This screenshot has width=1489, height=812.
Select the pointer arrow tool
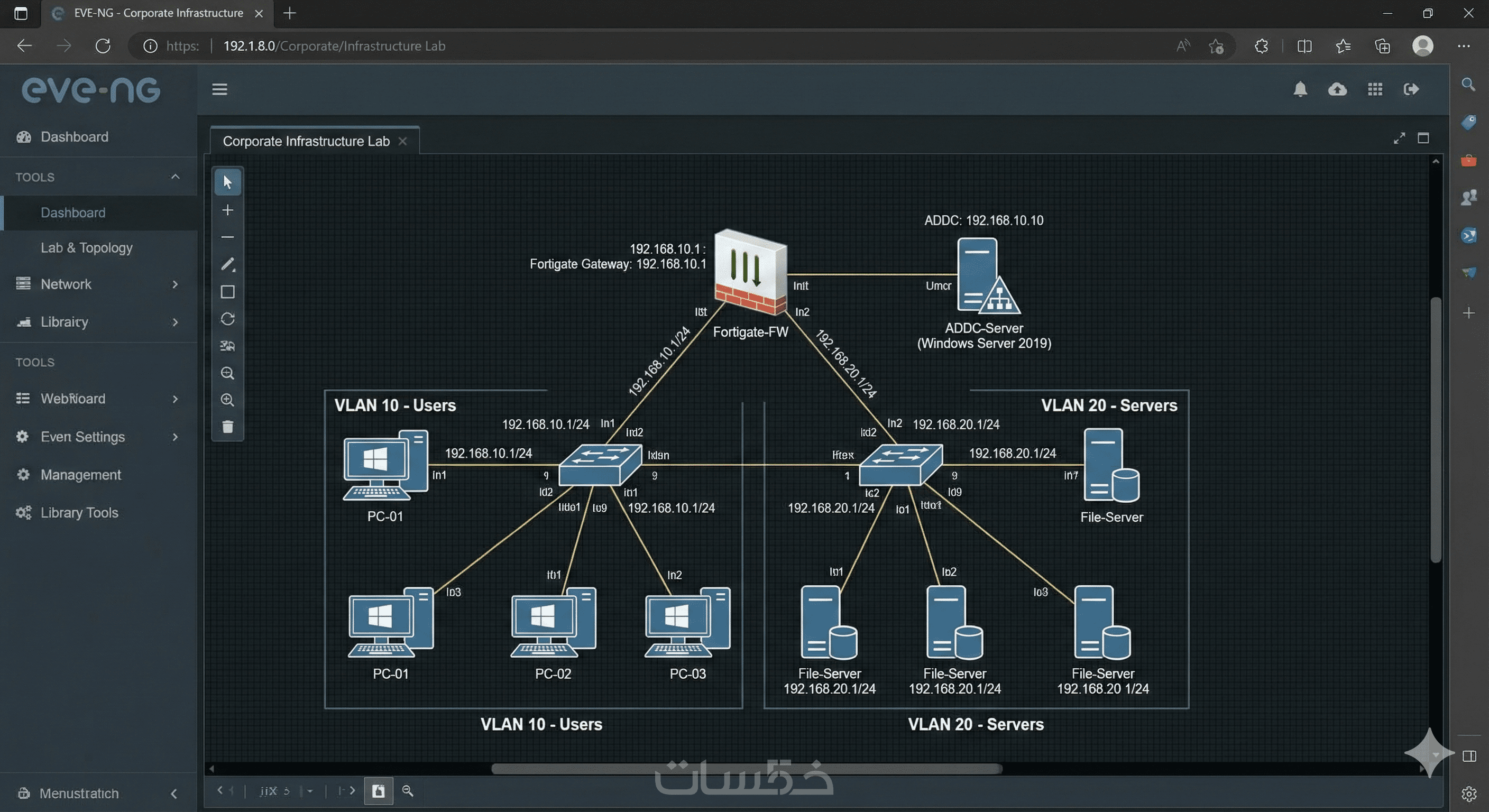[227, 182]
